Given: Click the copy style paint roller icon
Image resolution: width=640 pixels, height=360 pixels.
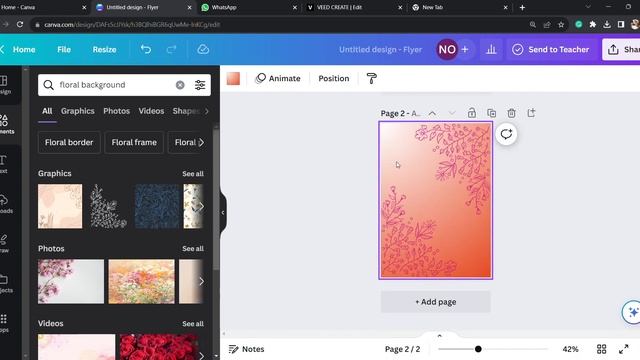Looking at the screenshot, I should [371, 78].
